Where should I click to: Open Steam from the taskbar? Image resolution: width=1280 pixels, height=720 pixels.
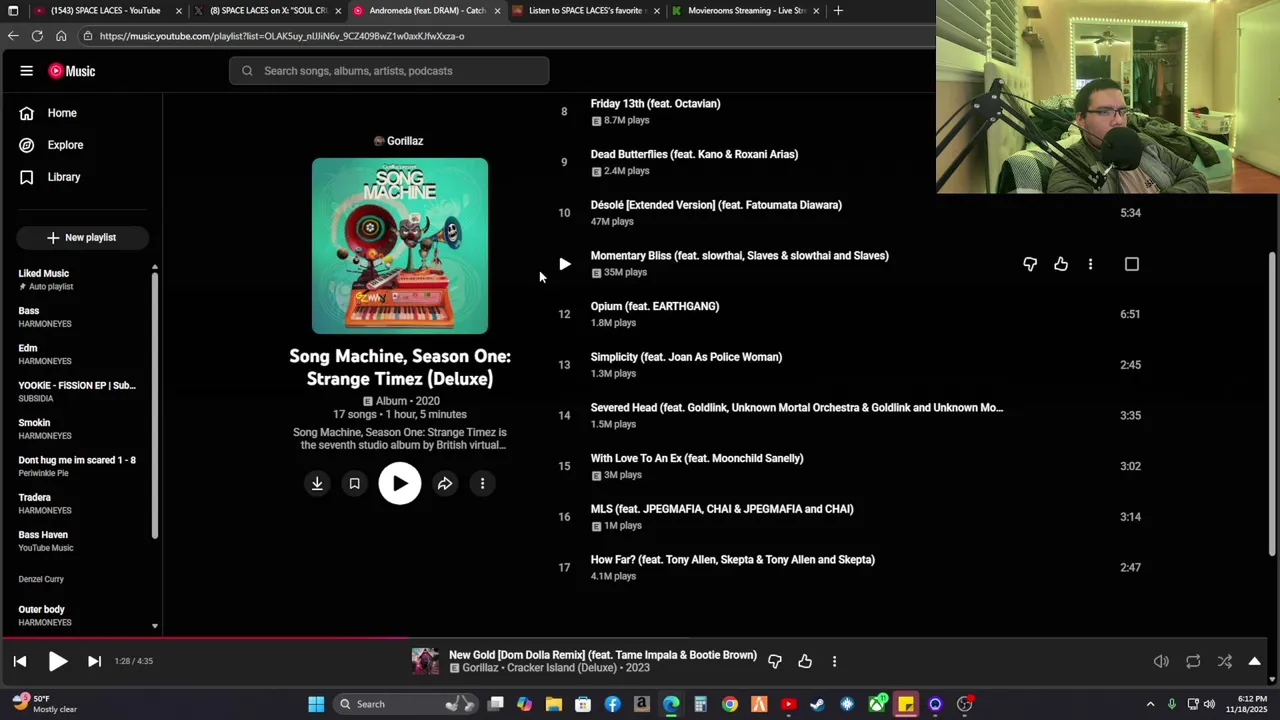817,704
